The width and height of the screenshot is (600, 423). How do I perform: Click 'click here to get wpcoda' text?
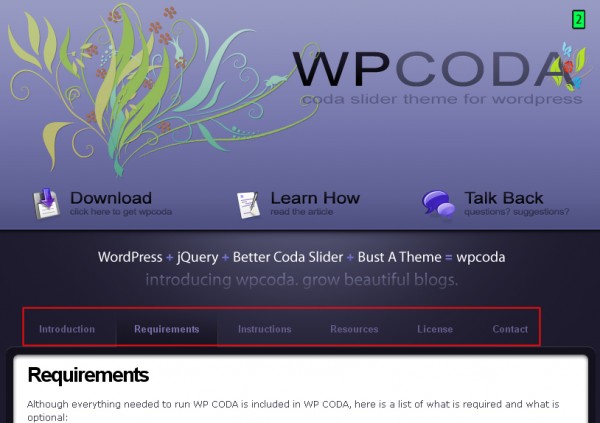pyautogui.click(x=121, y=212)
